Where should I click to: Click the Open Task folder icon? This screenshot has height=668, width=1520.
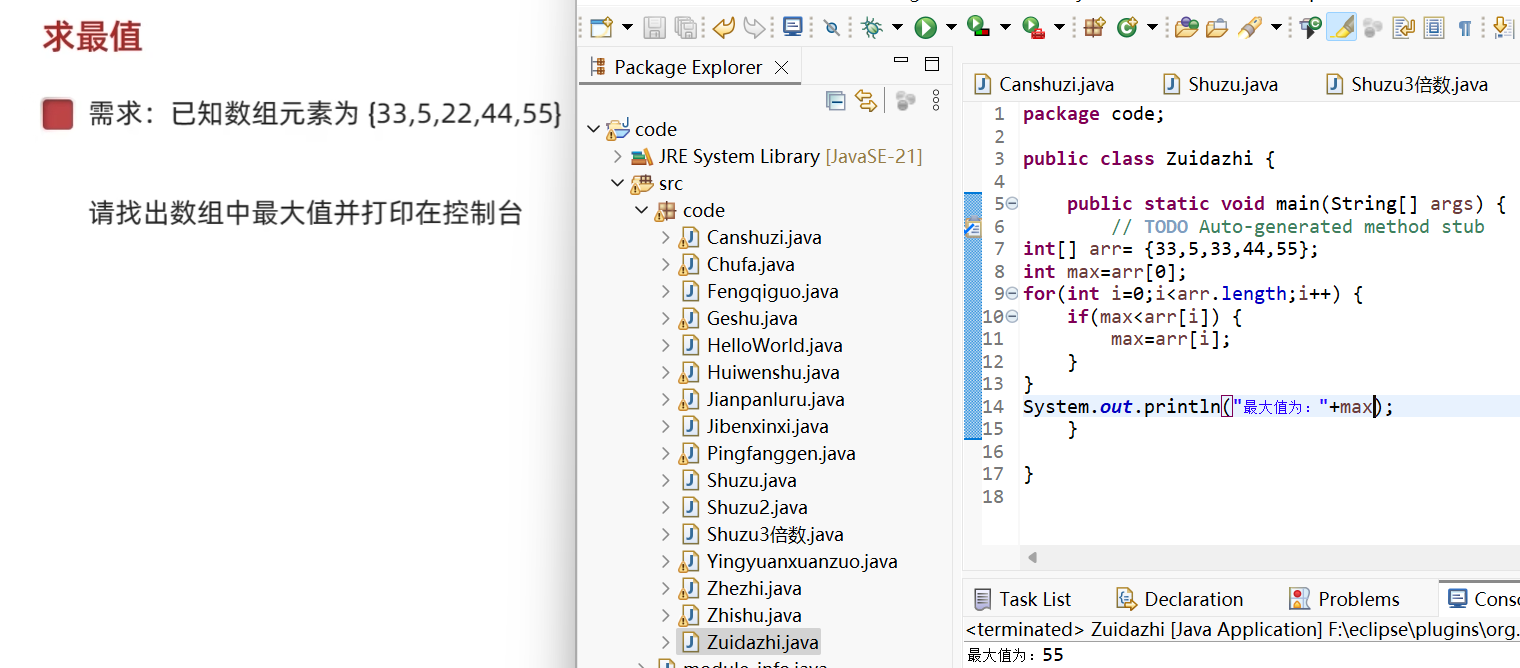1217,28
